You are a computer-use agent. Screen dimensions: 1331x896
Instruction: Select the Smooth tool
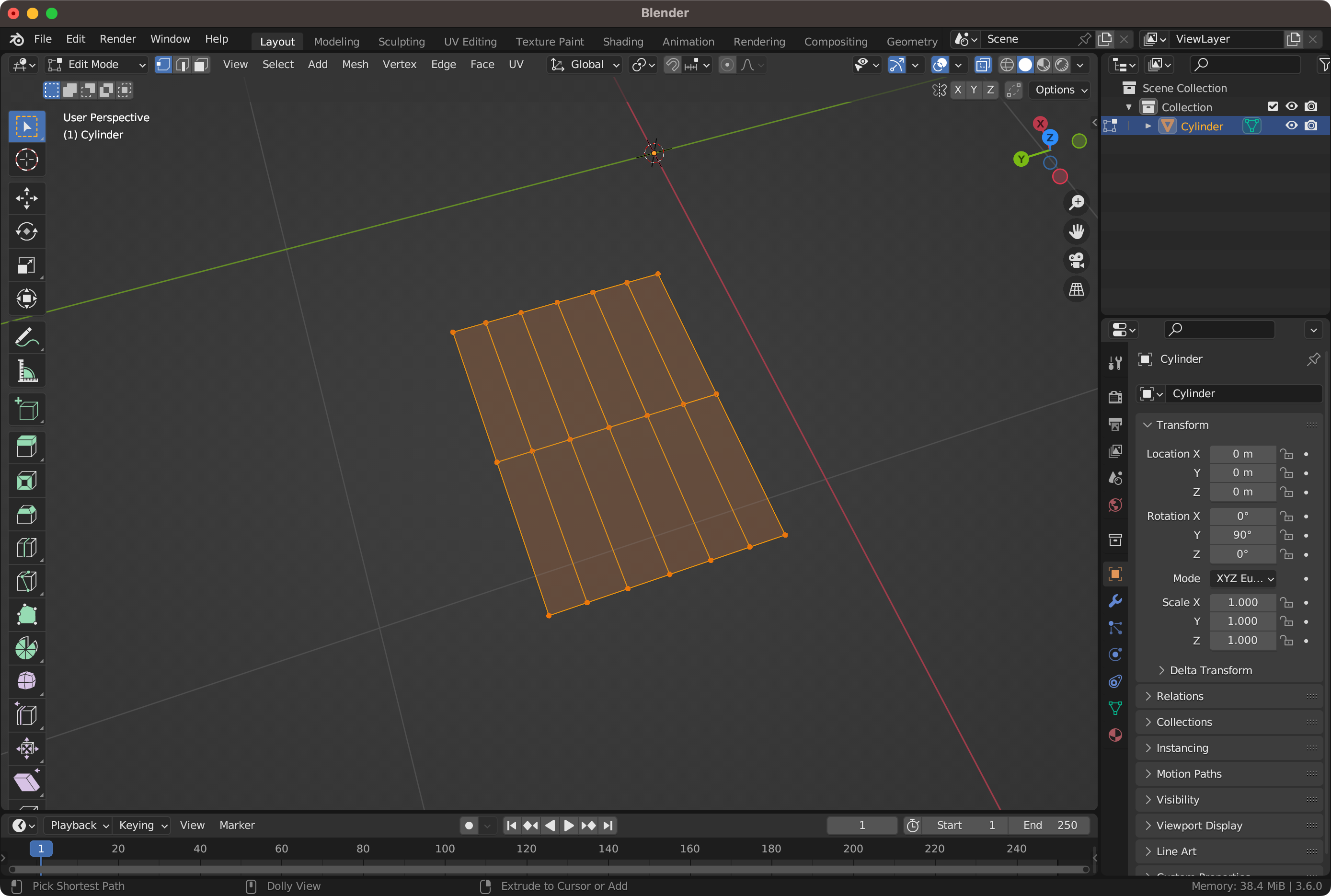(x=27, y=681)
